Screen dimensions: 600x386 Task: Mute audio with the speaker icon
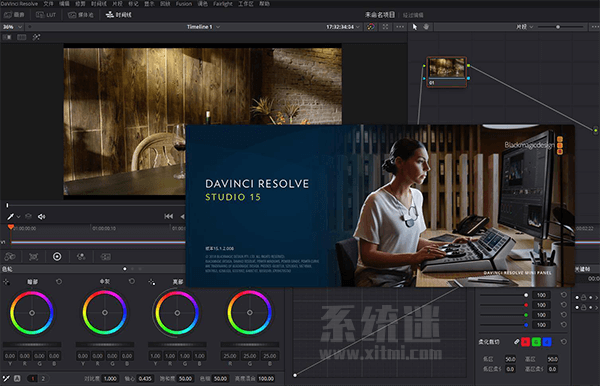click(x=41, y=217)
